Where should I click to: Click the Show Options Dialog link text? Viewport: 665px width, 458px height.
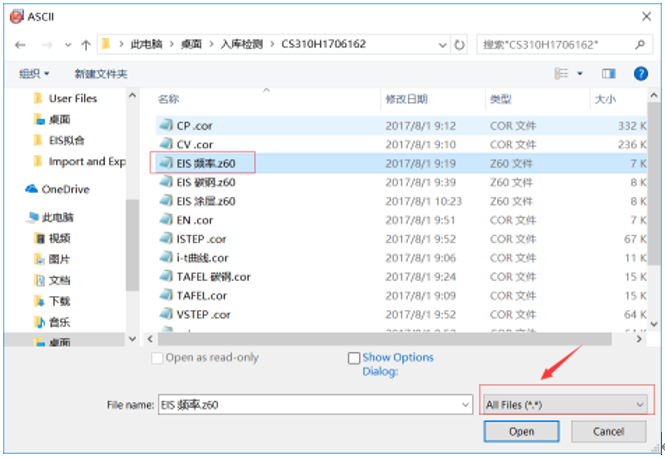click(398, 364)
